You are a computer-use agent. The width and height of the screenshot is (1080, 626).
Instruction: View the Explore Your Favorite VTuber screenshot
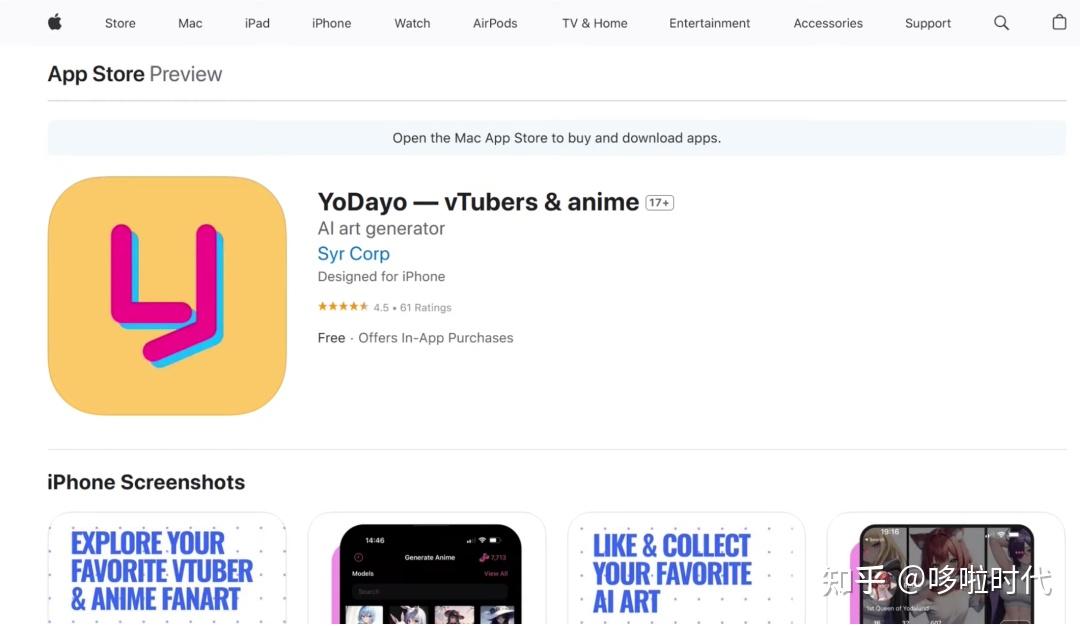[167, 569]
